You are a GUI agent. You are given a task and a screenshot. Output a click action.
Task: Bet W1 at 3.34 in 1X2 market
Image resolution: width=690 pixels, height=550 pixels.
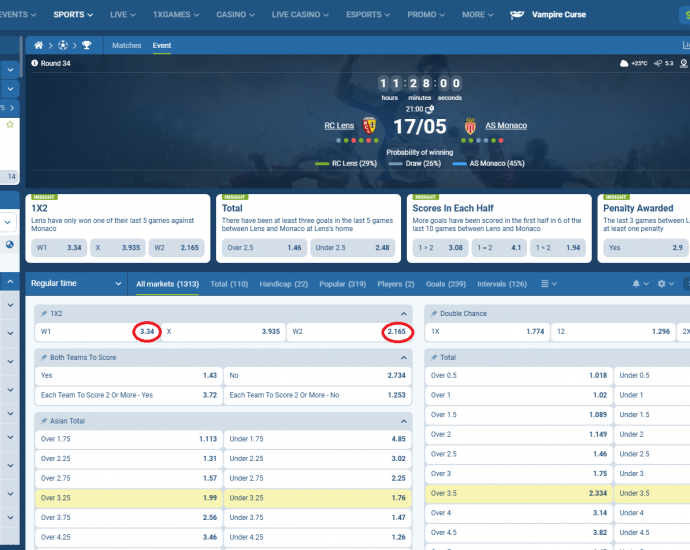(x=98, y=332)
